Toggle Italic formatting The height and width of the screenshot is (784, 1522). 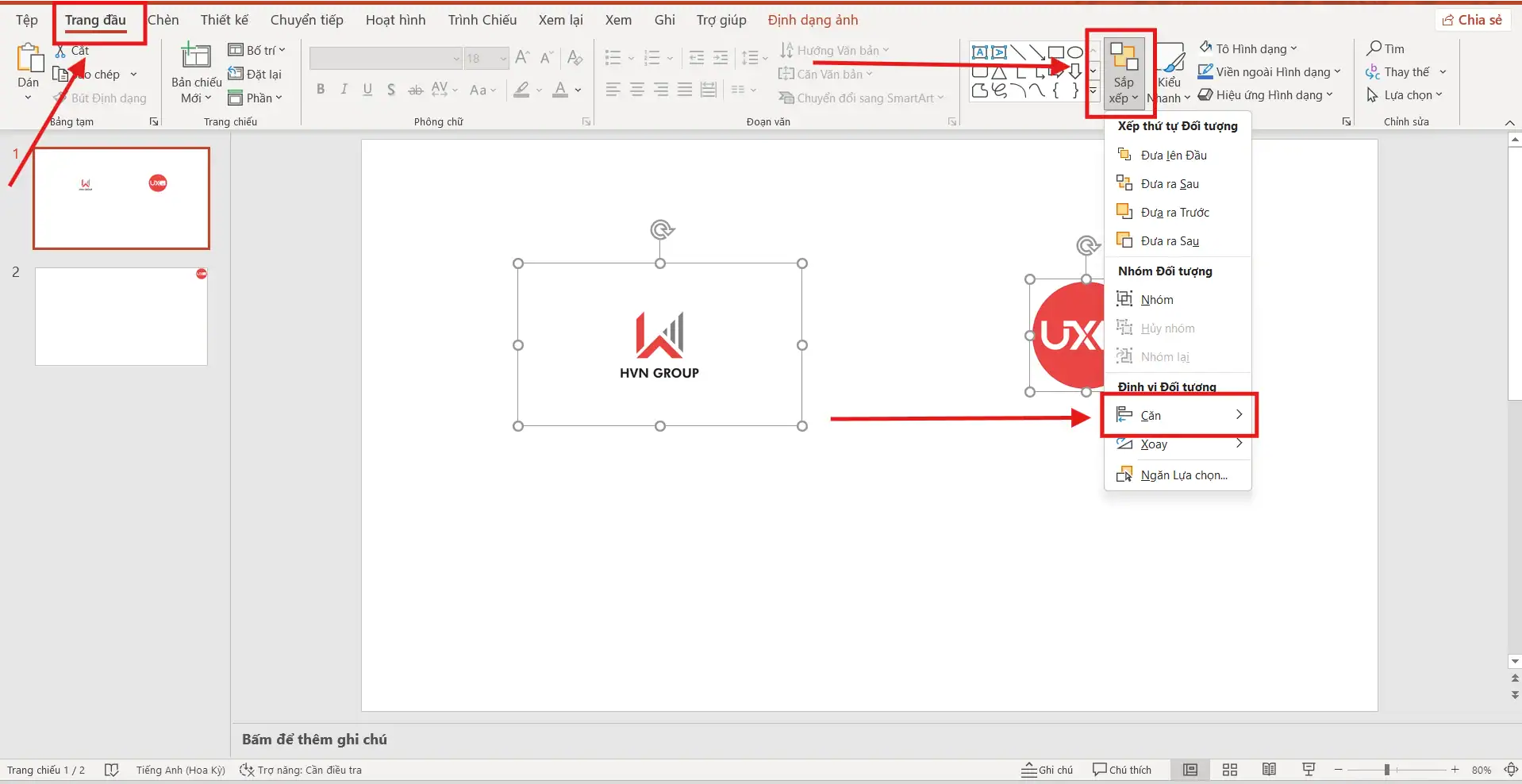[x=344, y=90]
